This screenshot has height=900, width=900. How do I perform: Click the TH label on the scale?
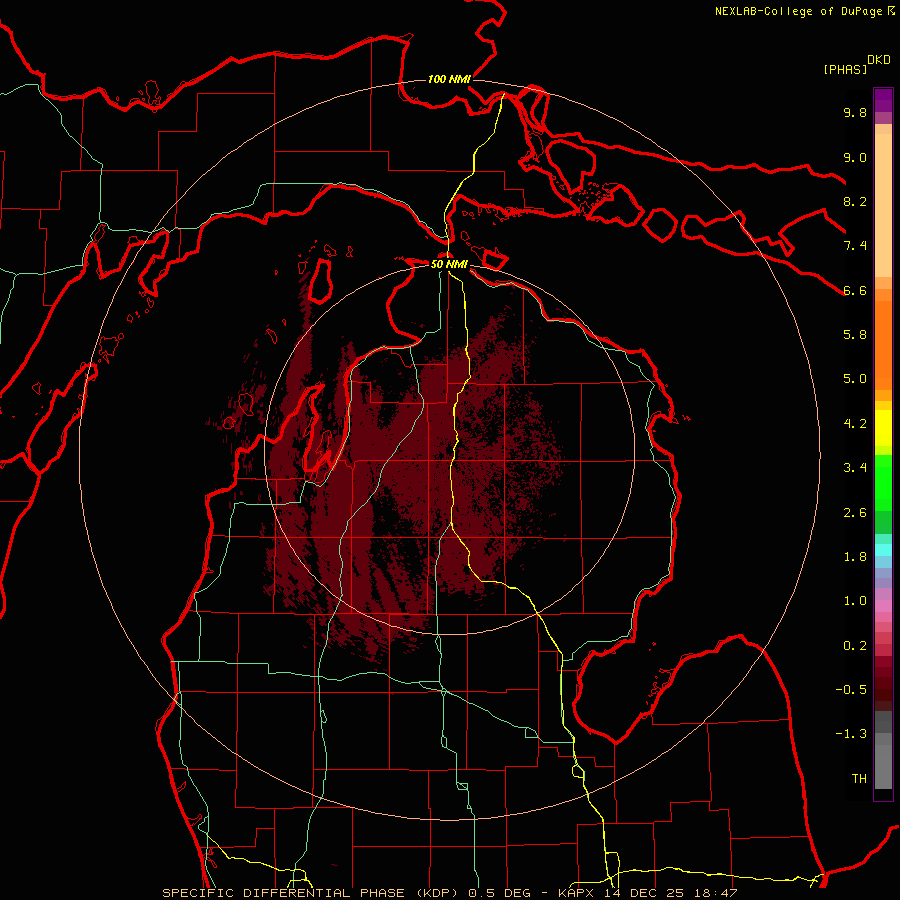coord(859,779)
